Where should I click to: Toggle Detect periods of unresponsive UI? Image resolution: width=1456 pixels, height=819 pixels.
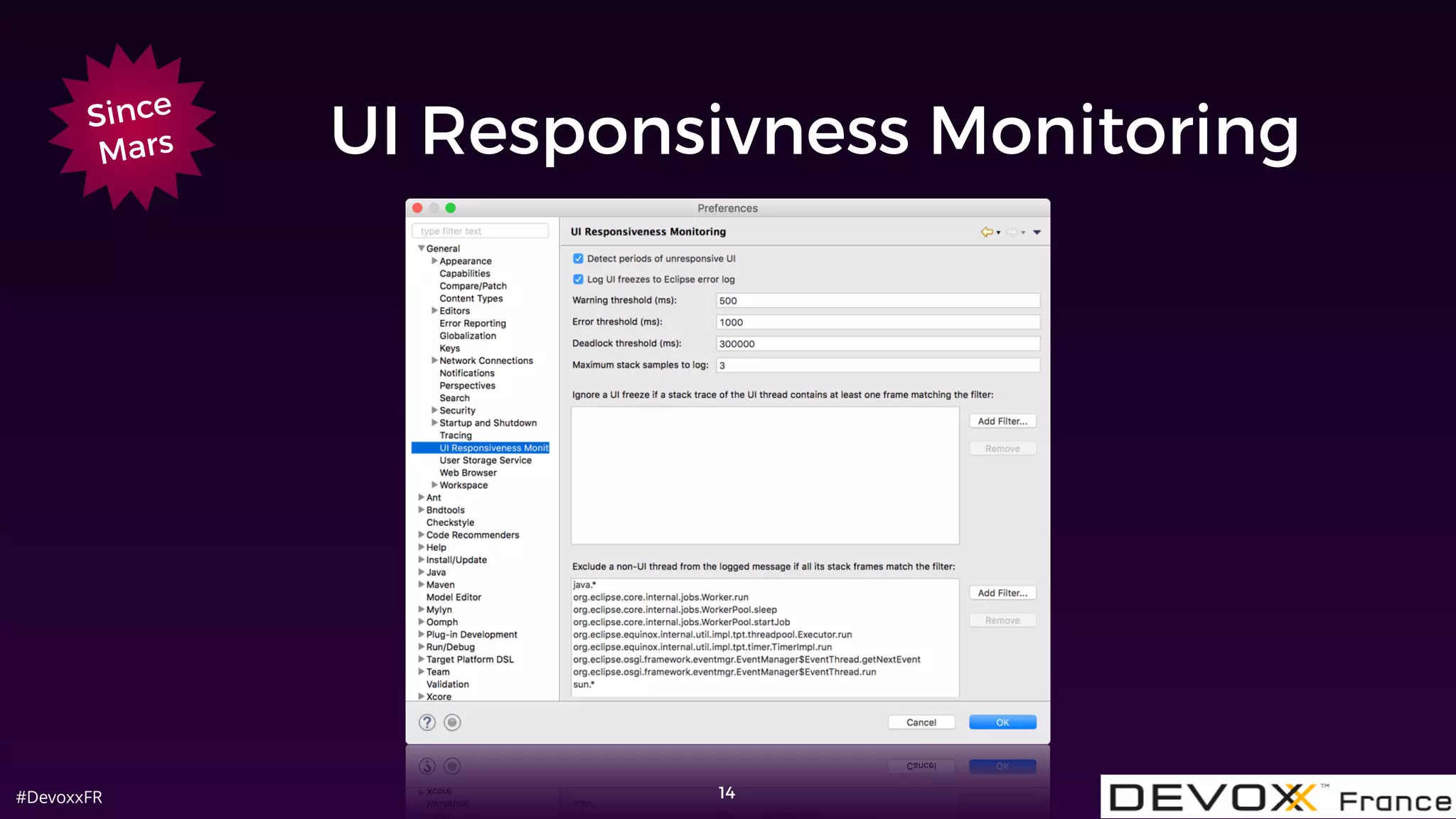(x=578, y=259)
